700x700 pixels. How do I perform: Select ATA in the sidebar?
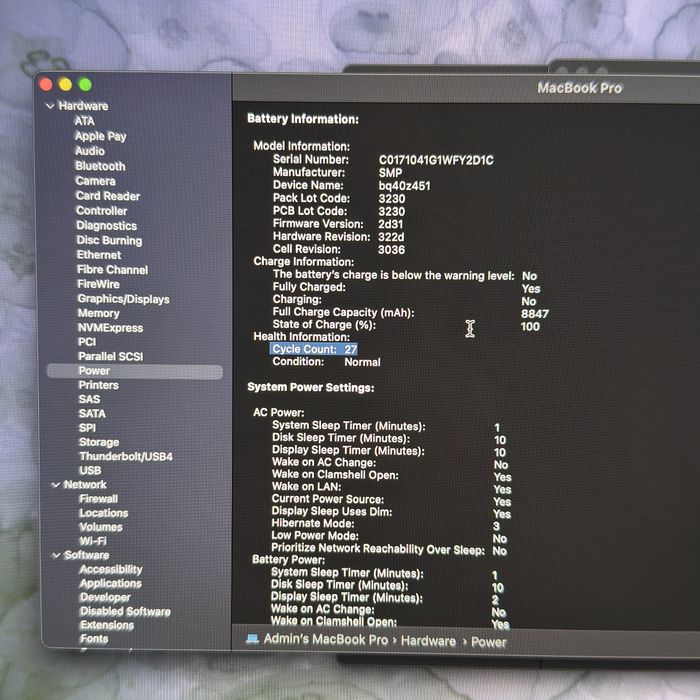point(84,121)
